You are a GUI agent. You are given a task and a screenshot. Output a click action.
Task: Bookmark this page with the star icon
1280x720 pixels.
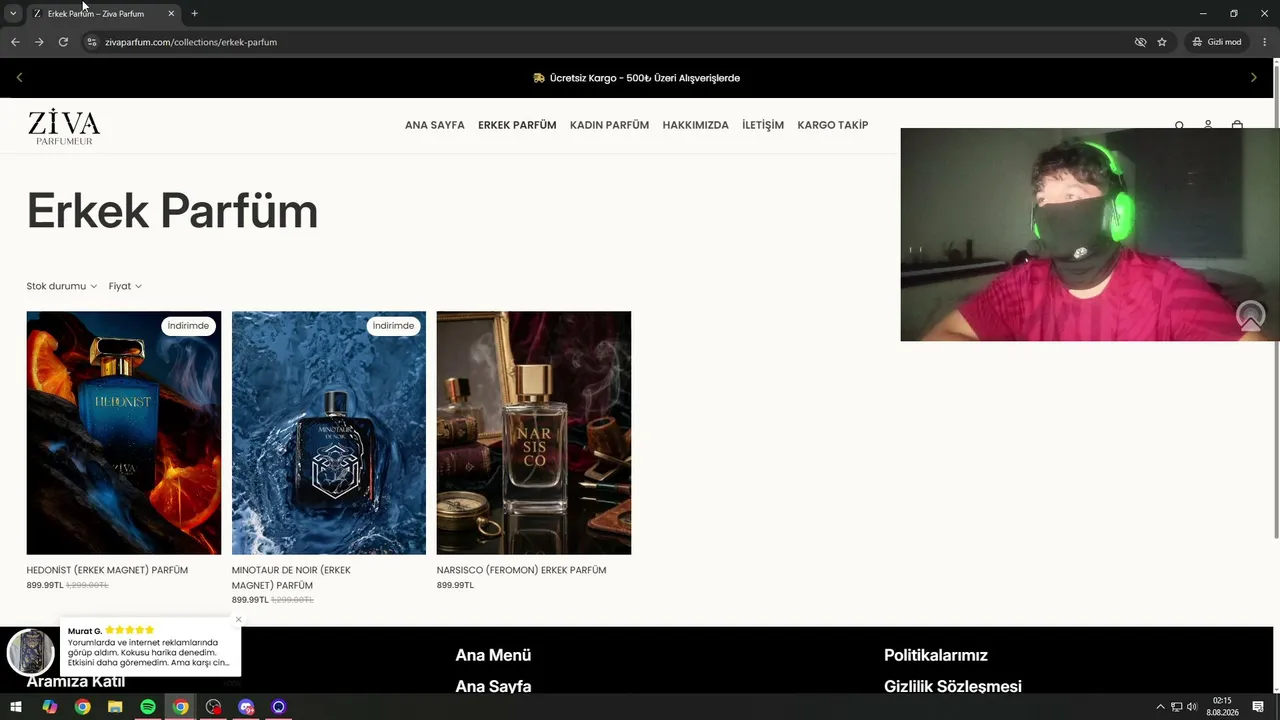(1162, 42)
